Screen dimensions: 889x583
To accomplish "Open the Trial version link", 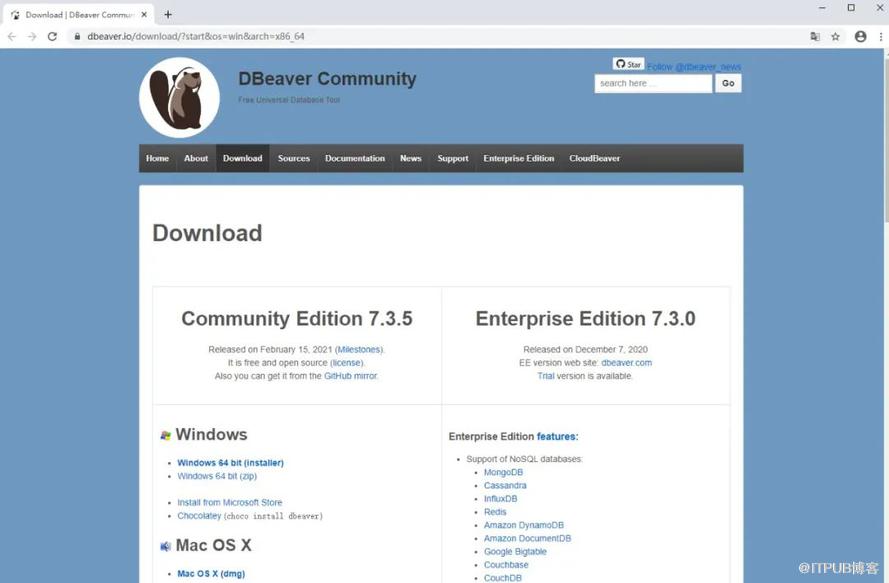I will (545, 375).
